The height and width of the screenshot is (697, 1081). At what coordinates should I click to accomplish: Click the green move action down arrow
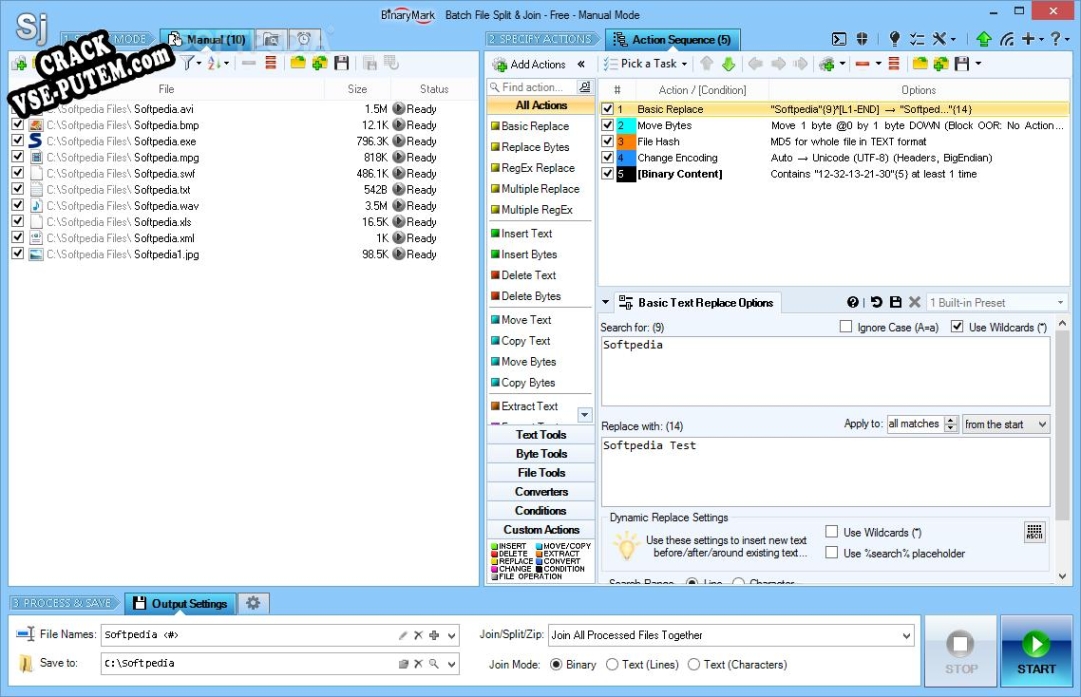[728, 64]
